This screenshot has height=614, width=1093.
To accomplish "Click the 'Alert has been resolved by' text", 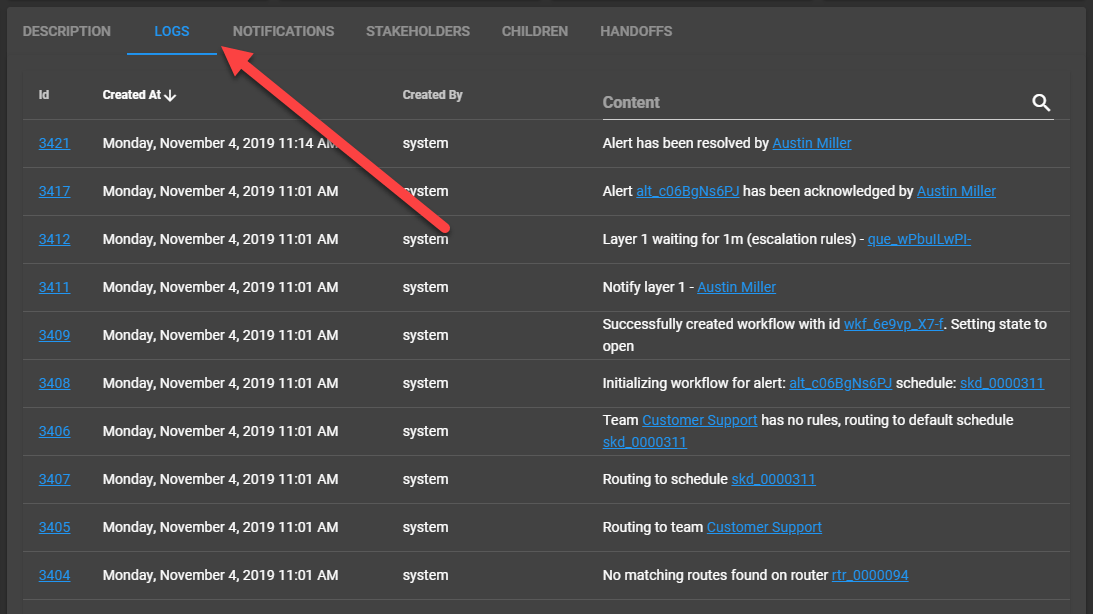I will [x=685, y=144].
